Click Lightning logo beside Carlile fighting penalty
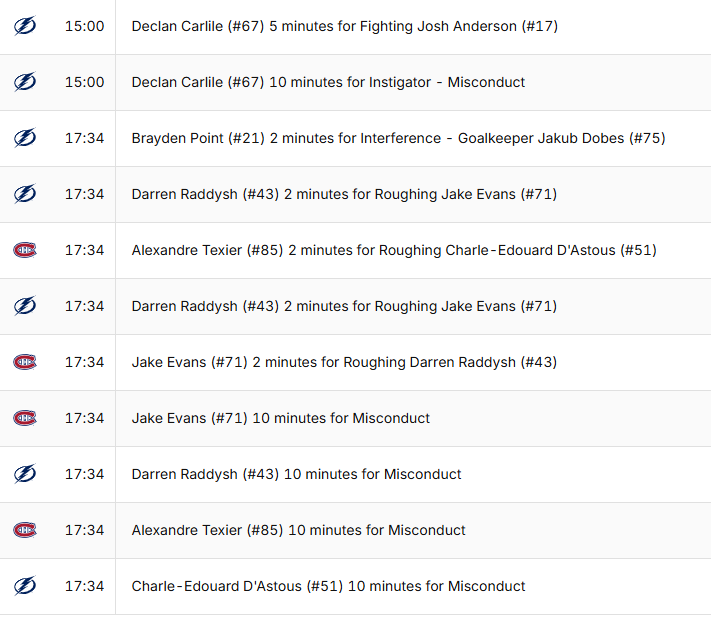 pos(25,26)
